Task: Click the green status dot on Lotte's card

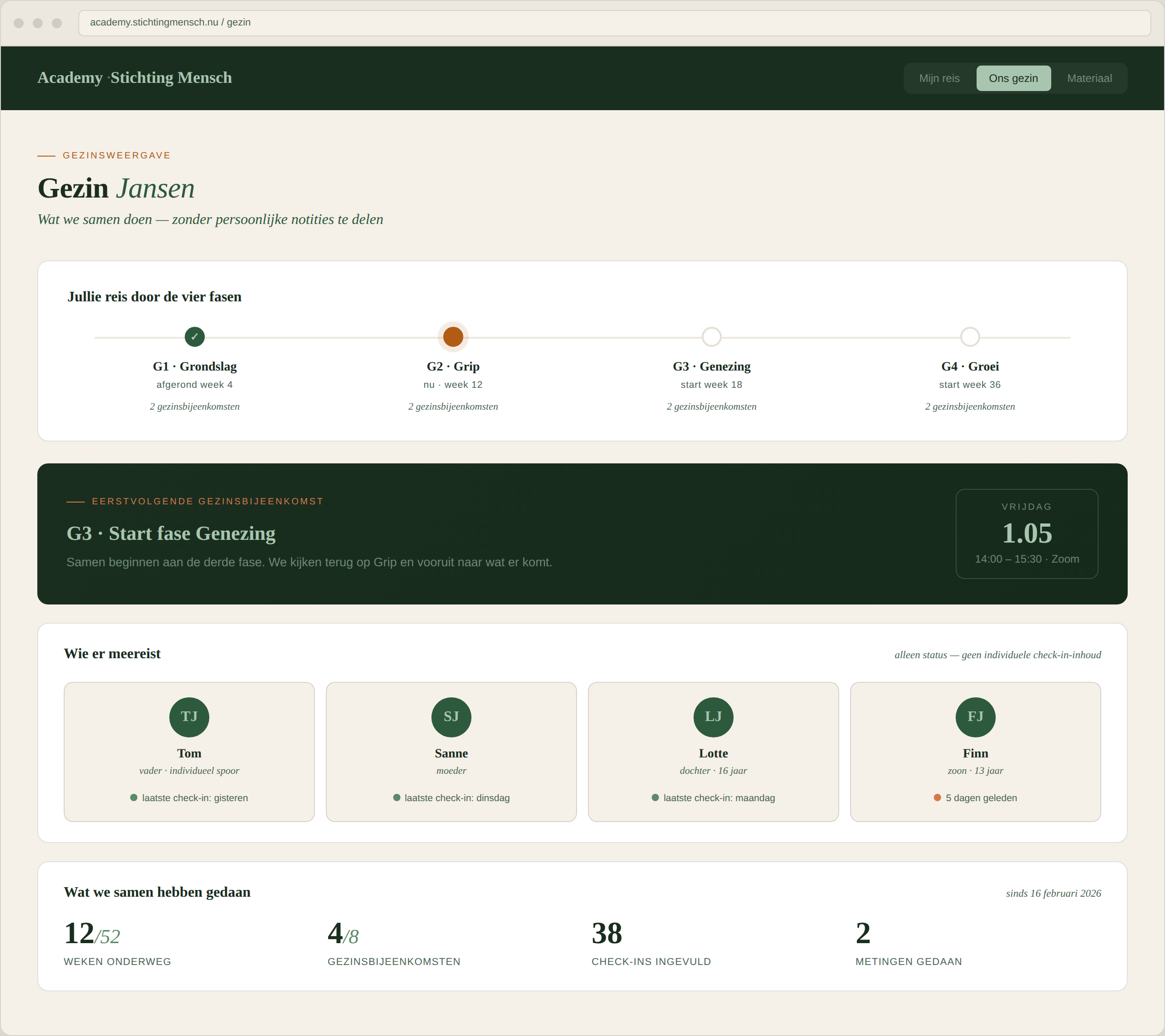Action: [655, 797]
